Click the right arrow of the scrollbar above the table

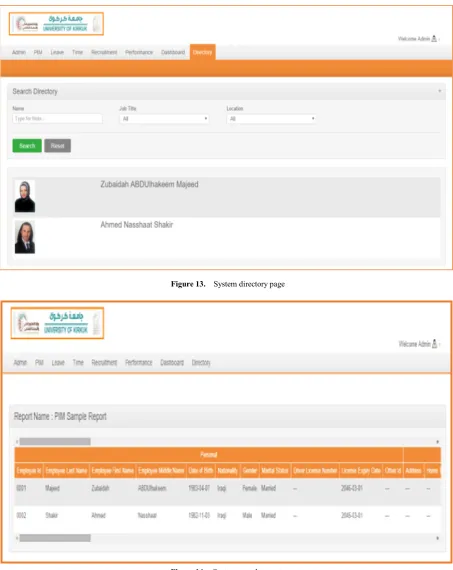[437, 442]
